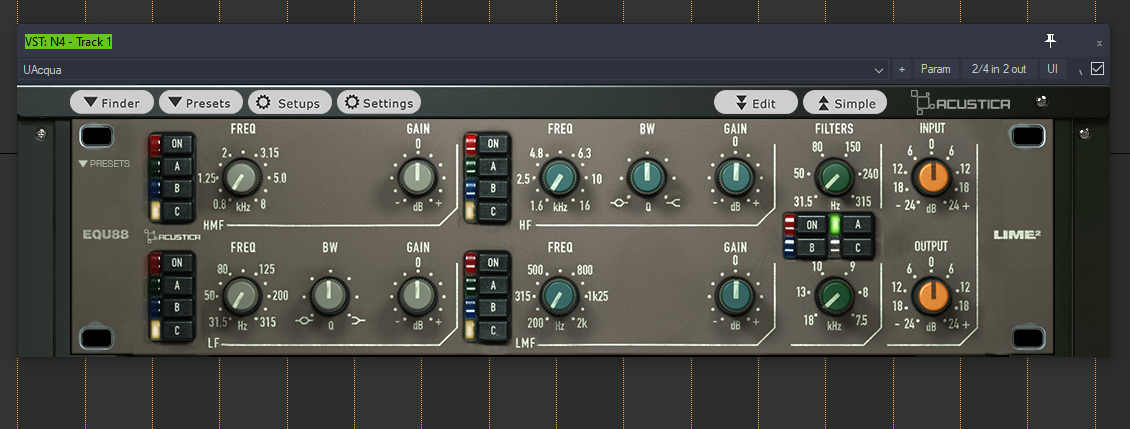The image size is (1130, 429).
Task: Click the orange OUTPUT knob
Action: 931,296
